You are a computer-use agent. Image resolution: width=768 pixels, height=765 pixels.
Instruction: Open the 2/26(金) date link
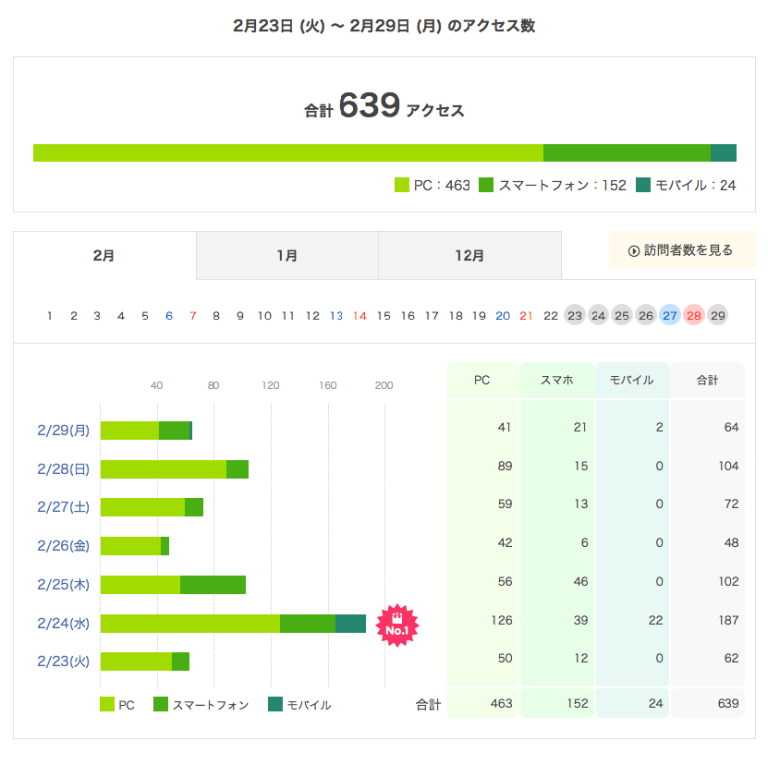coord(64,546)
